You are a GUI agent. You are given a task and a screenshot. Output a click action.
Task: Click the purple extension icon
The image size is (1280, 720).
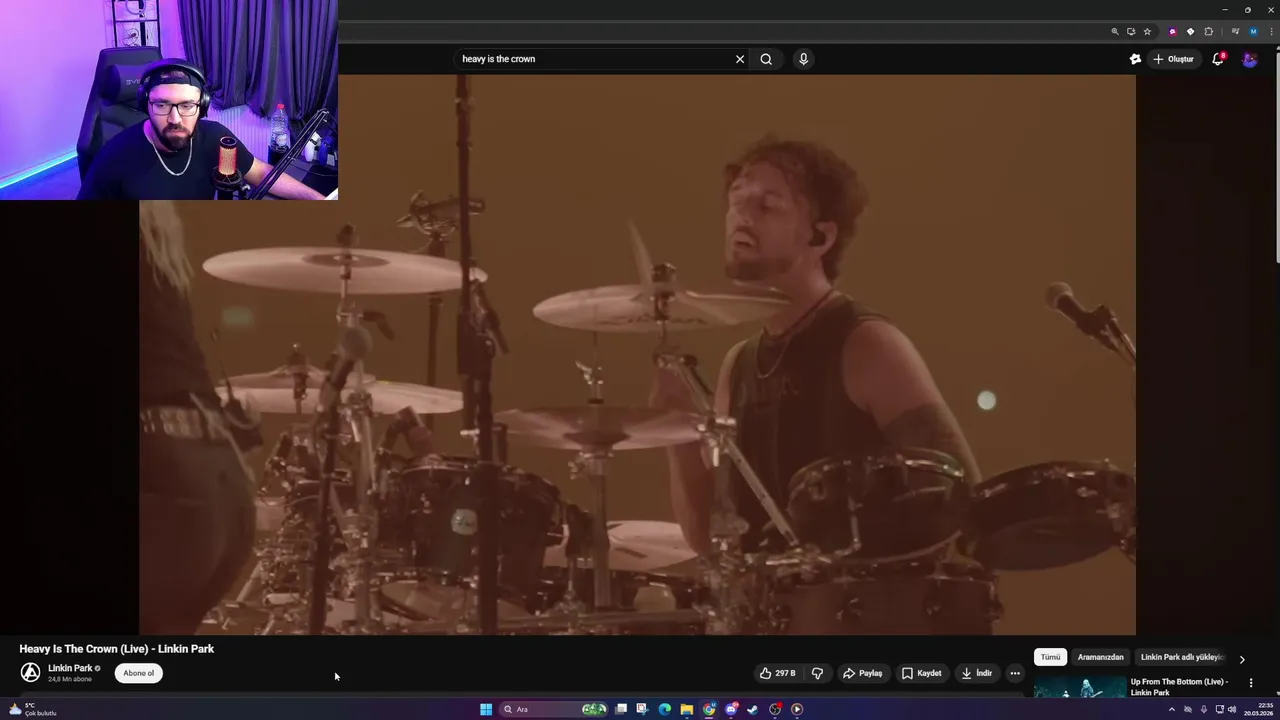coord(1173,32)
